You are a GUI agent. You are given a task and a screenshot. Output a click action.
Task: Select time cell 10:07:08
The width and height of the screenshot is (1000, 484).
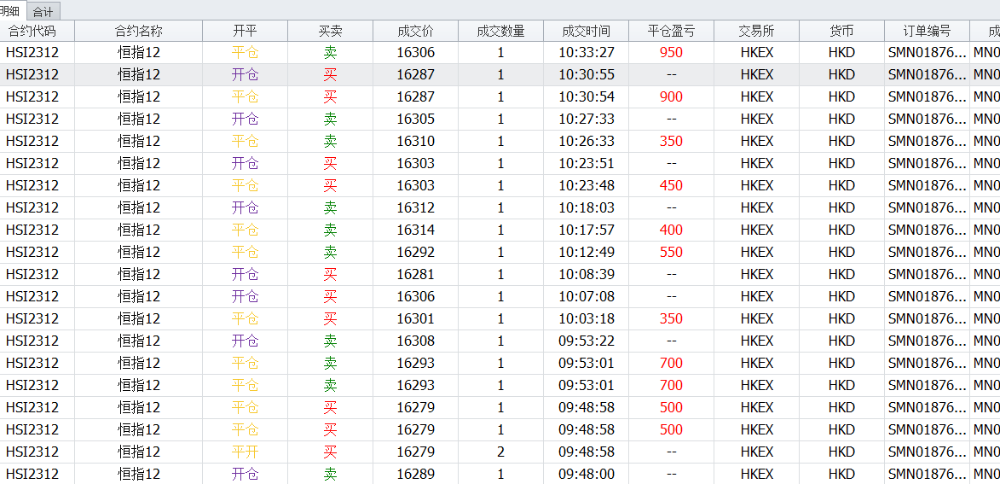point(587,297)
